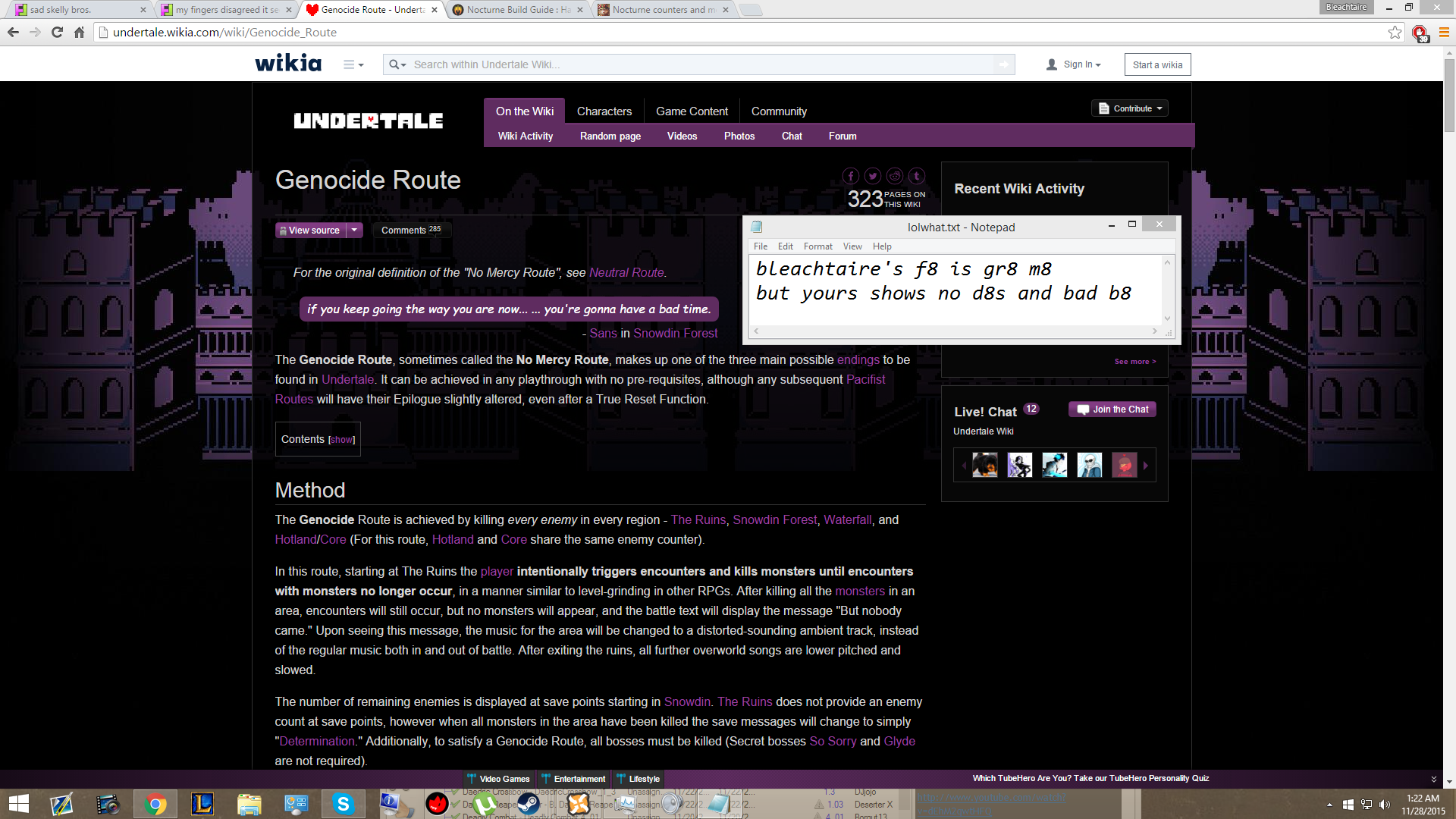Open Steam from the taskbar

point(529,803)
